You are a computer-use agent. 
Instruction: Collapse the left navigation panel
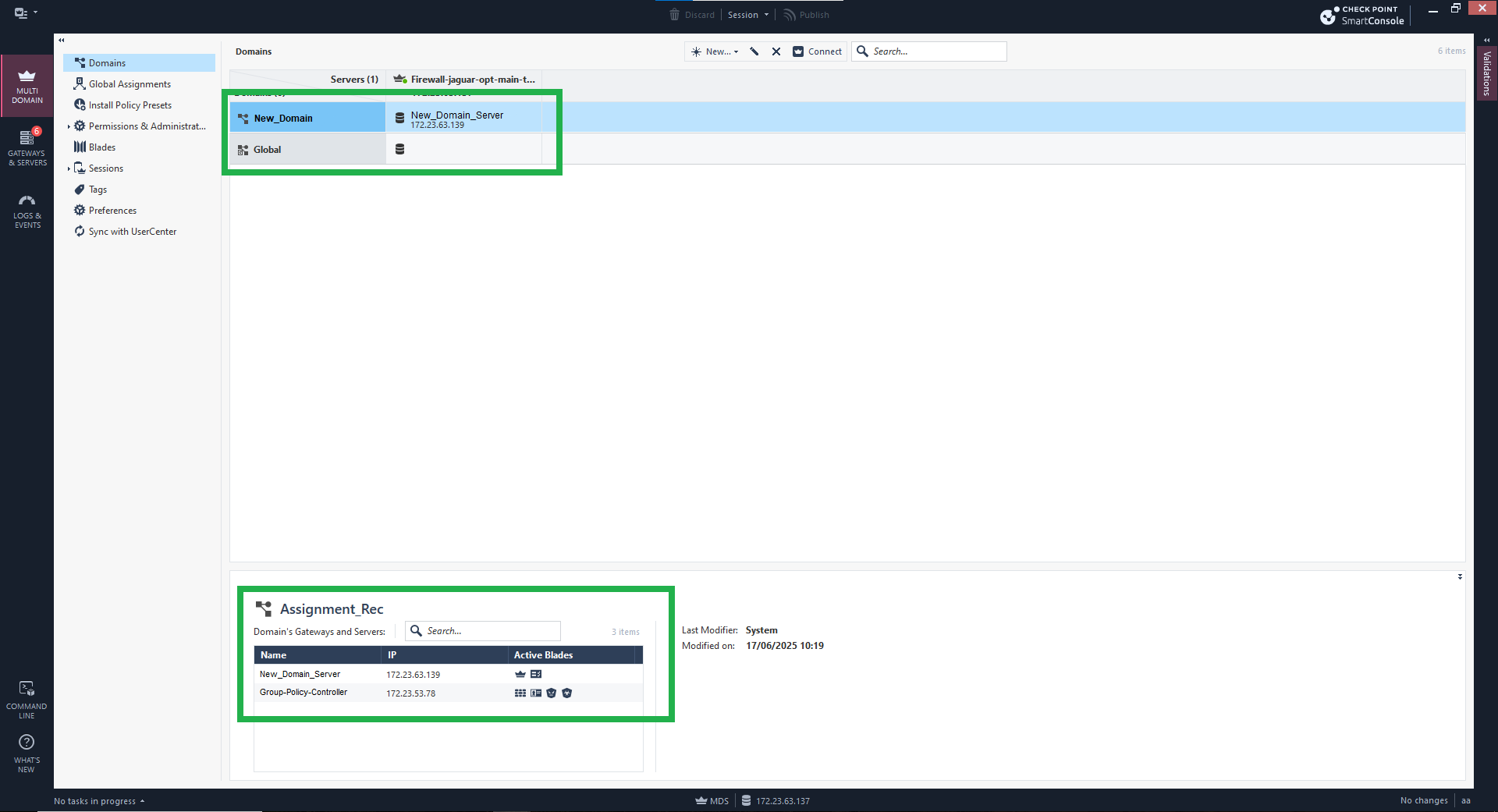coord(62,40)
